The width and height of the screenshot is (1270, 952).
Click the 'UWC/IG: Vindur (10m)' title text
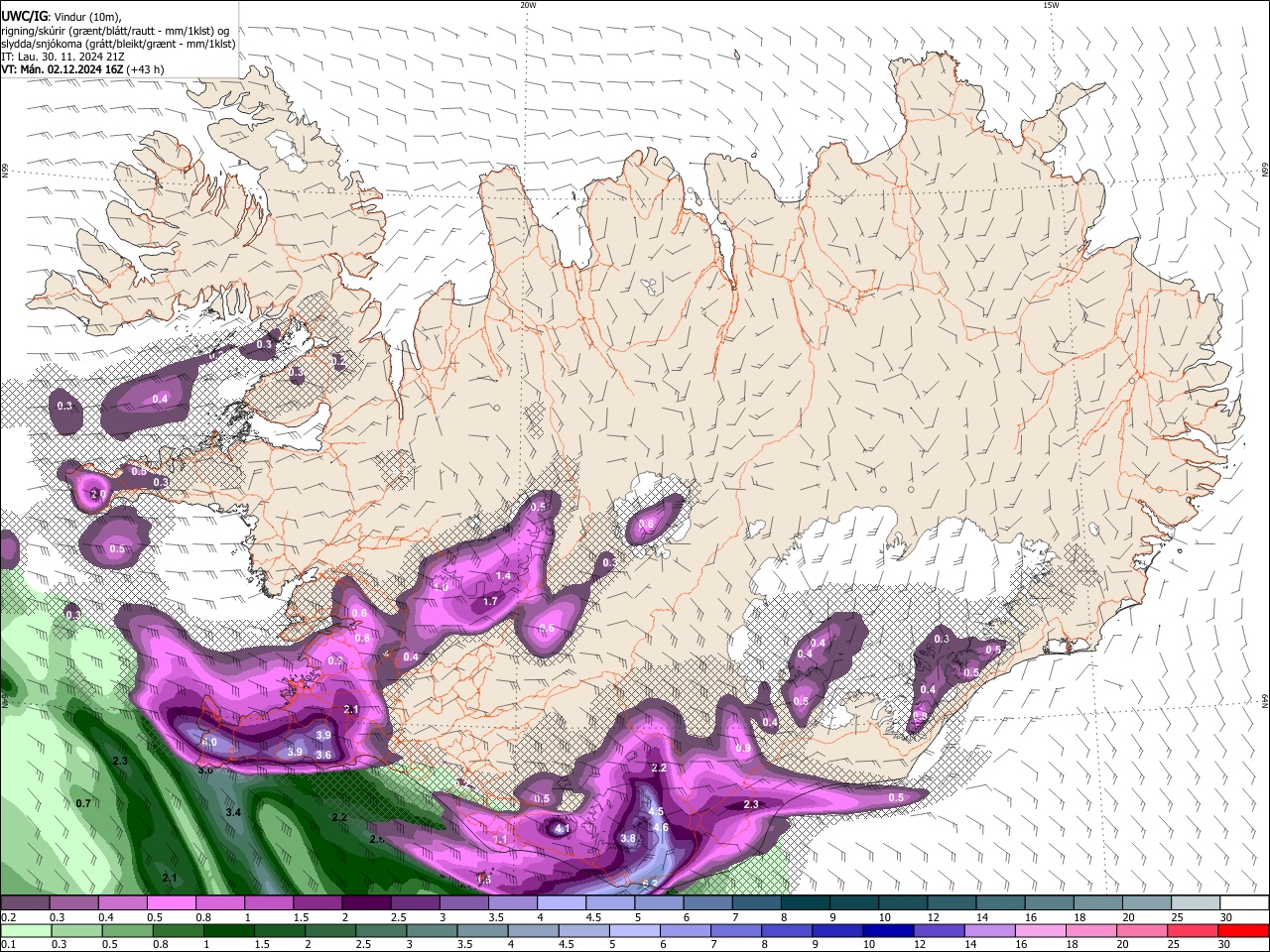coord(61,17)
